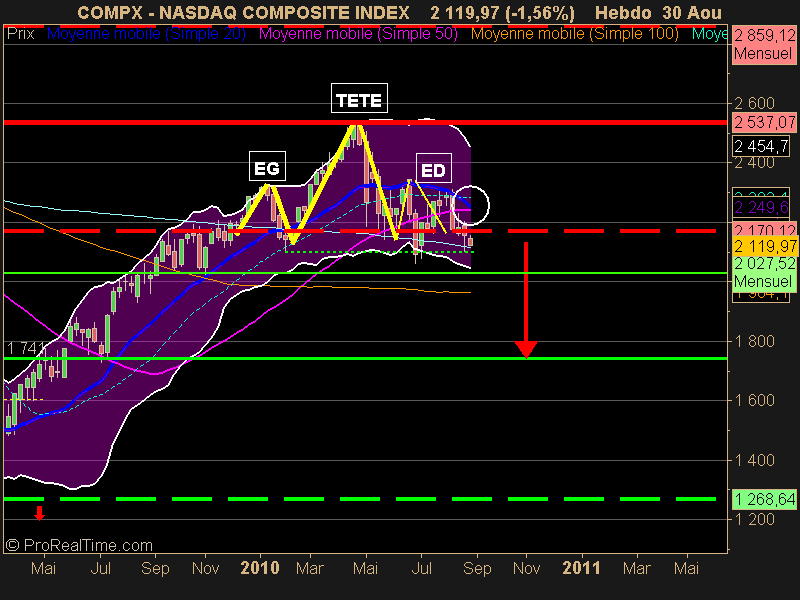Click Moyenne mobile (Simple 20) legend
Image resolution: width=800 pixels, height=600 pixels.
[x=146, y=34]
